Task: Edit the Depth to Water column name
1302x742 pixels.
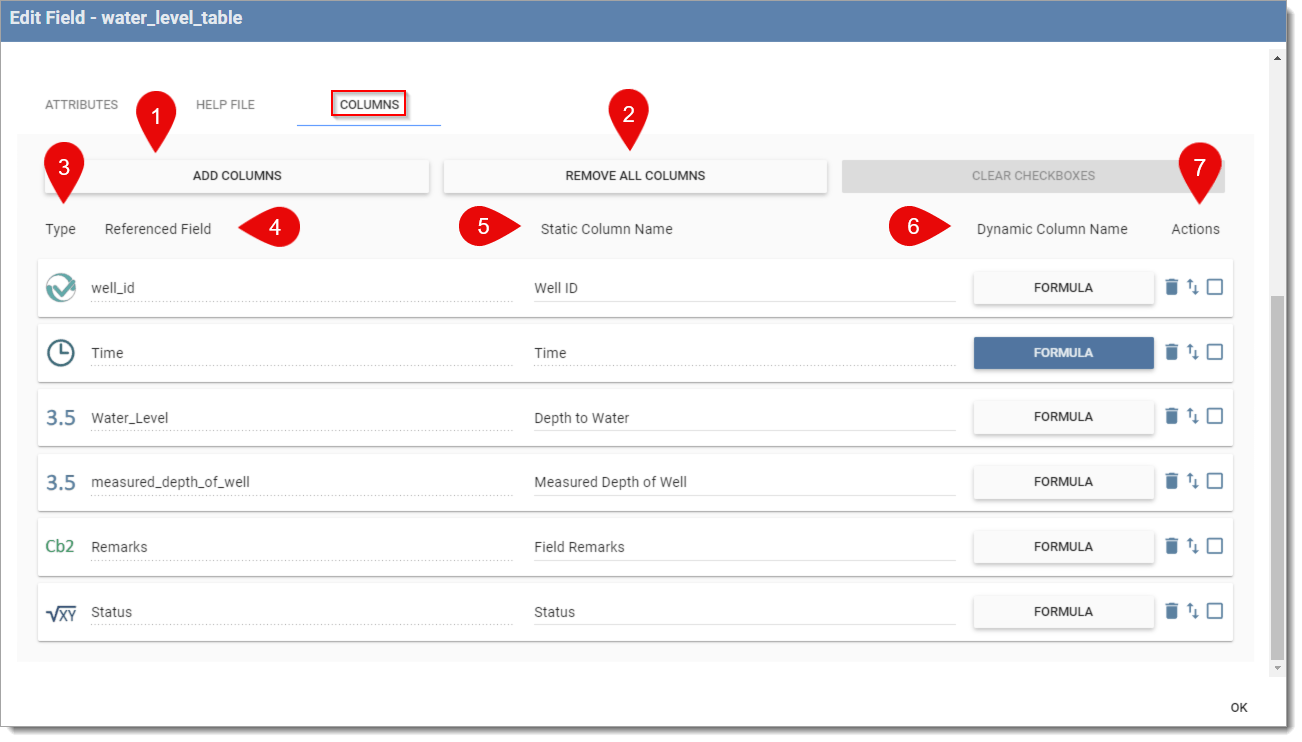Action: coord(744,418)
